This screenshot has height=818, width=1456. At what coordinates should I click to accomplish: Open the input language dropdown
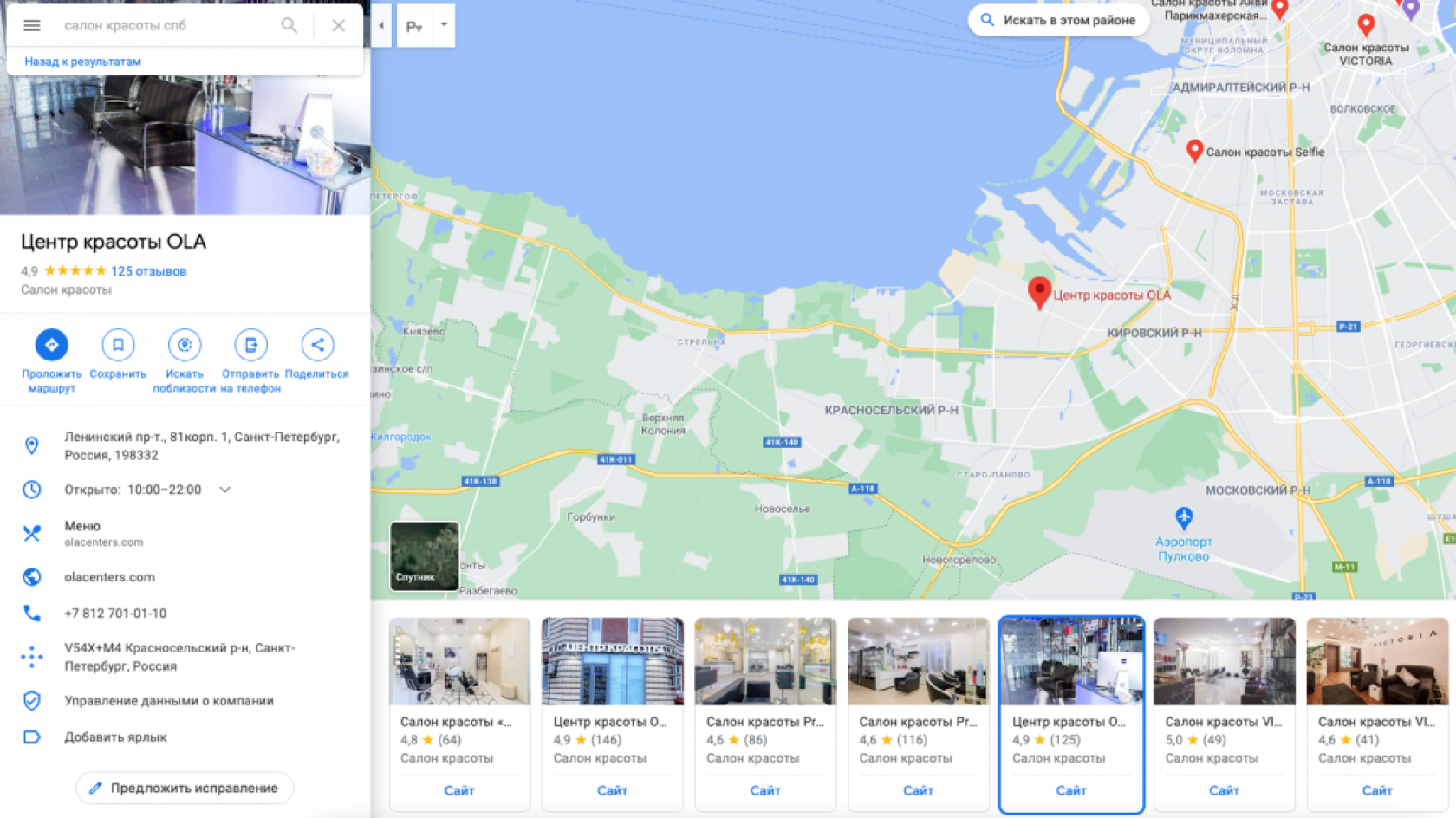click(x=444, y=25)
